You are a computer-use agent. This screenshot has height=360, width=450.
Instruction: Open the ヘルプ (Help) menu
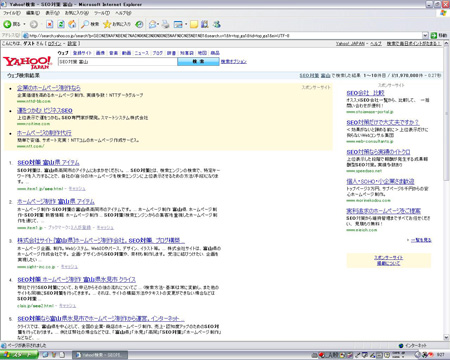coord(123,13)
